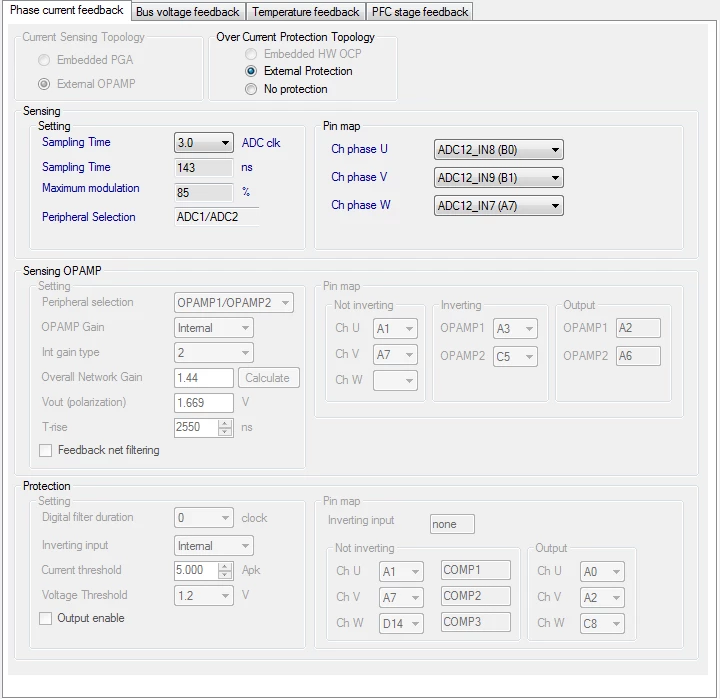Click the COMP2 field
This screenshot has height=699, width=720.
476,596
